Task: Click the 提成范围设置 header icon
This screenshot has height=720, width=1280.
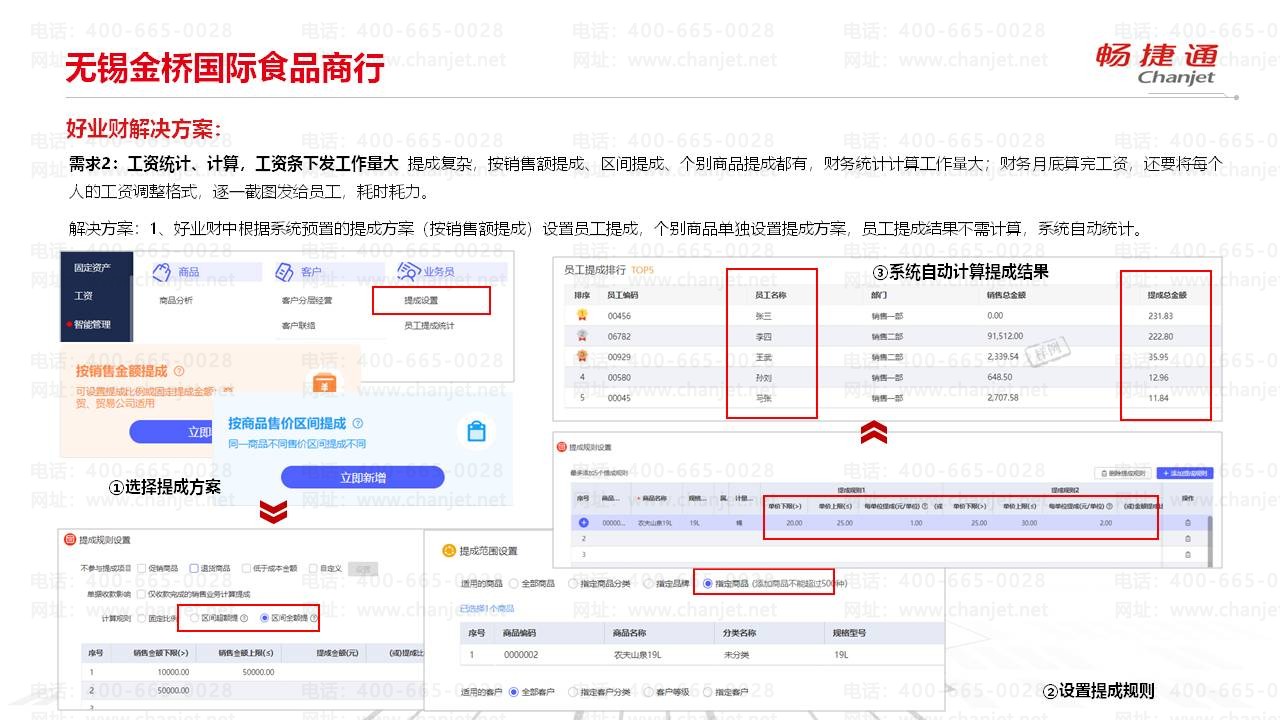Action: (x=448, y=550)
